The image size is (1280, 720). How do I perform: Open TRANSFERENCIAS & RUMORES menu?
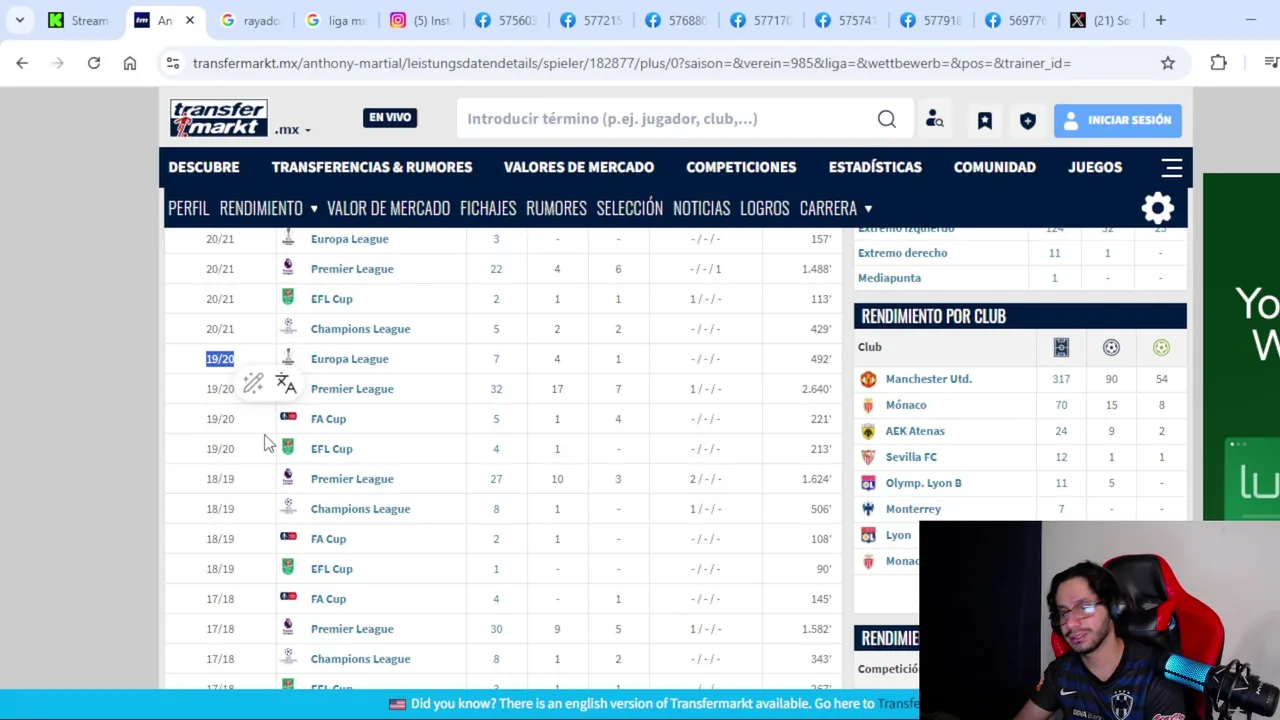(372, 167)
